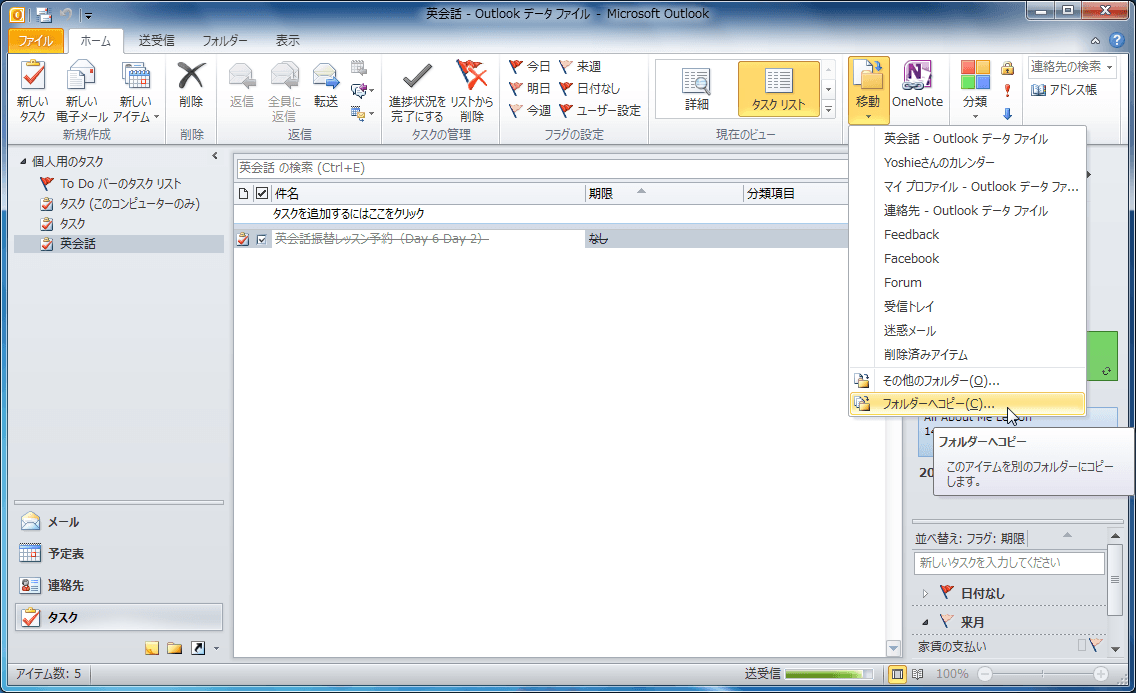Screen dimensions: 1136x693
Task: Click the Private lock icon
Action: 1007,68
